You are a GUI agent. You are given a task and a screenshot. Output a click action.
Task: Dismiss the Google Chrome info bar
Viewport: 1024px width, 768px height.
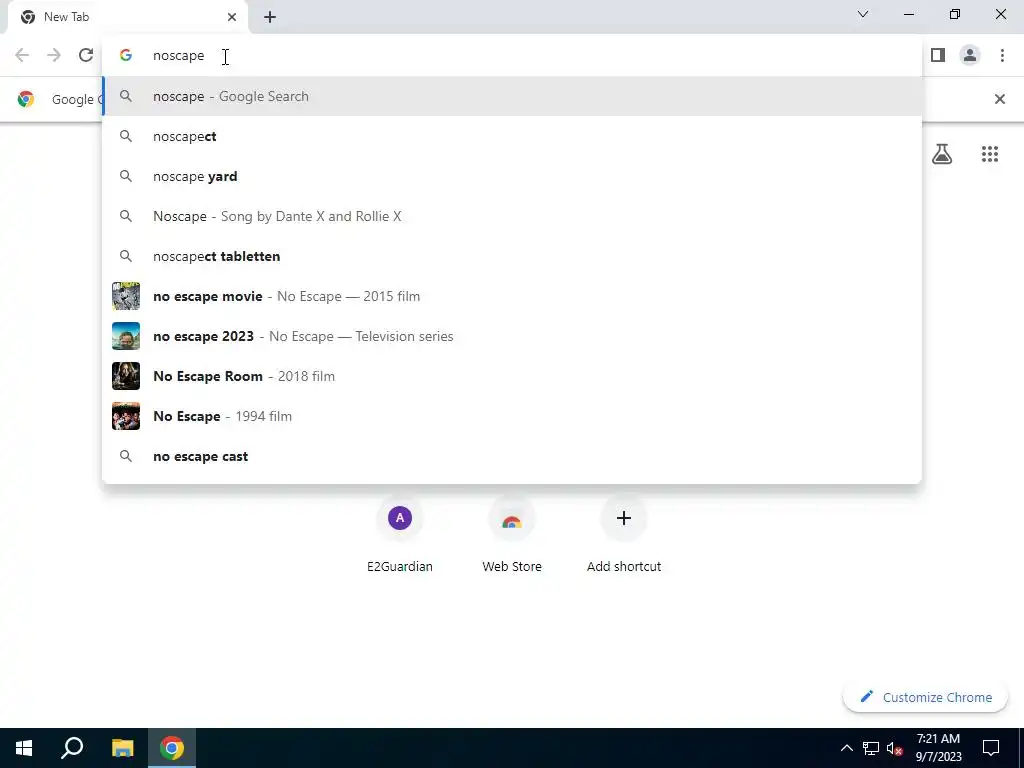(999, 99)
